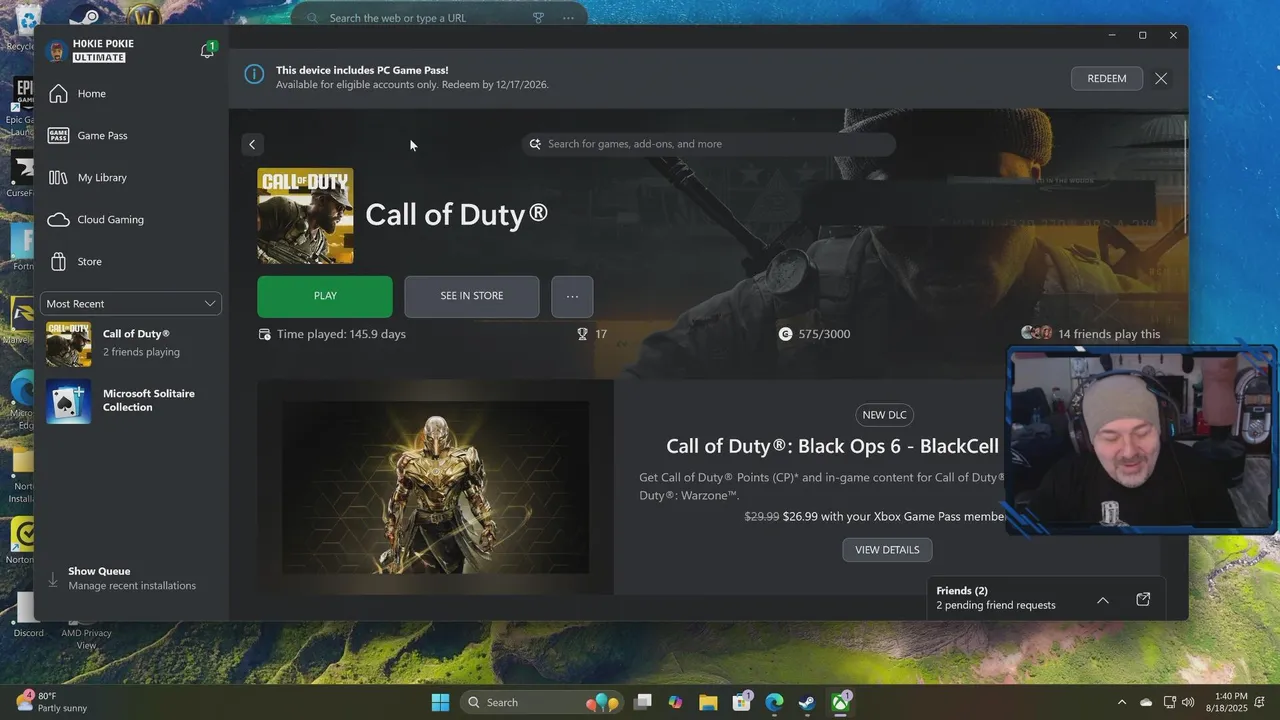1280x720 pixels.
Task: Click the NEW DLC badge
Action: (885, 415)
